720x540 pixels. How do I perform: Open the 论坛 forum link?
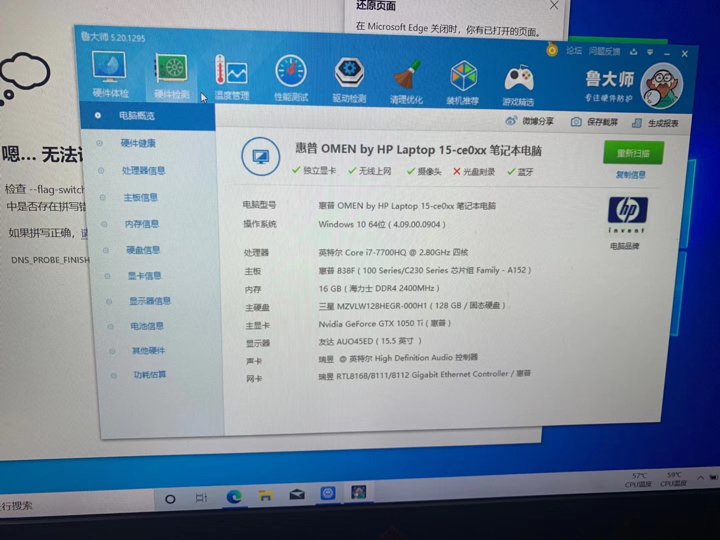pyautogui.click(x=574, y=51)
